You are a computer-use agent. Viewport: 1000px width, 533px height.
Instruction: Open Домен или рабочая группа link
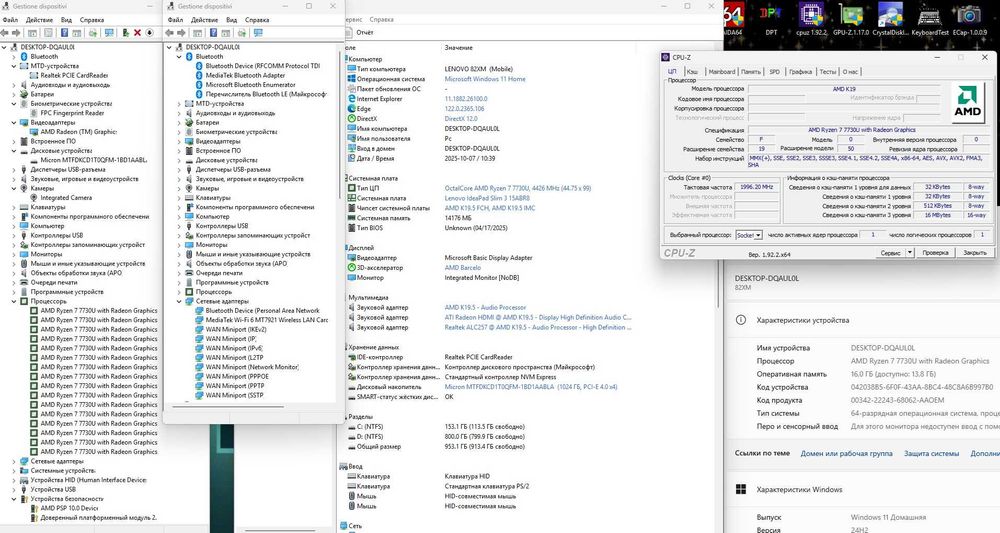846,453
